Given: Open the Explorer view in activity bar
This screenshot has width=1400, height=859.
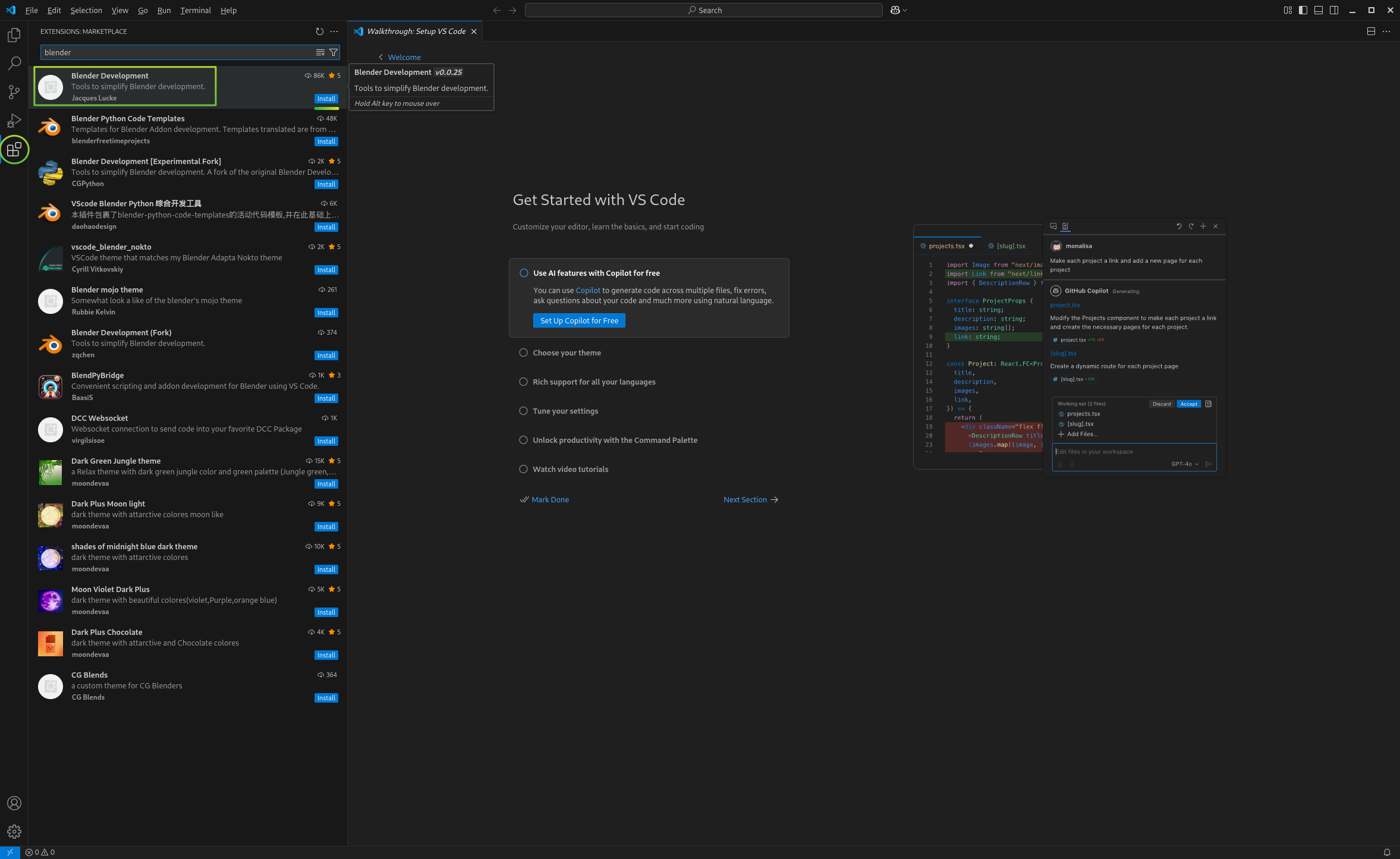Looking at the screenshot, I should point(14,35).
